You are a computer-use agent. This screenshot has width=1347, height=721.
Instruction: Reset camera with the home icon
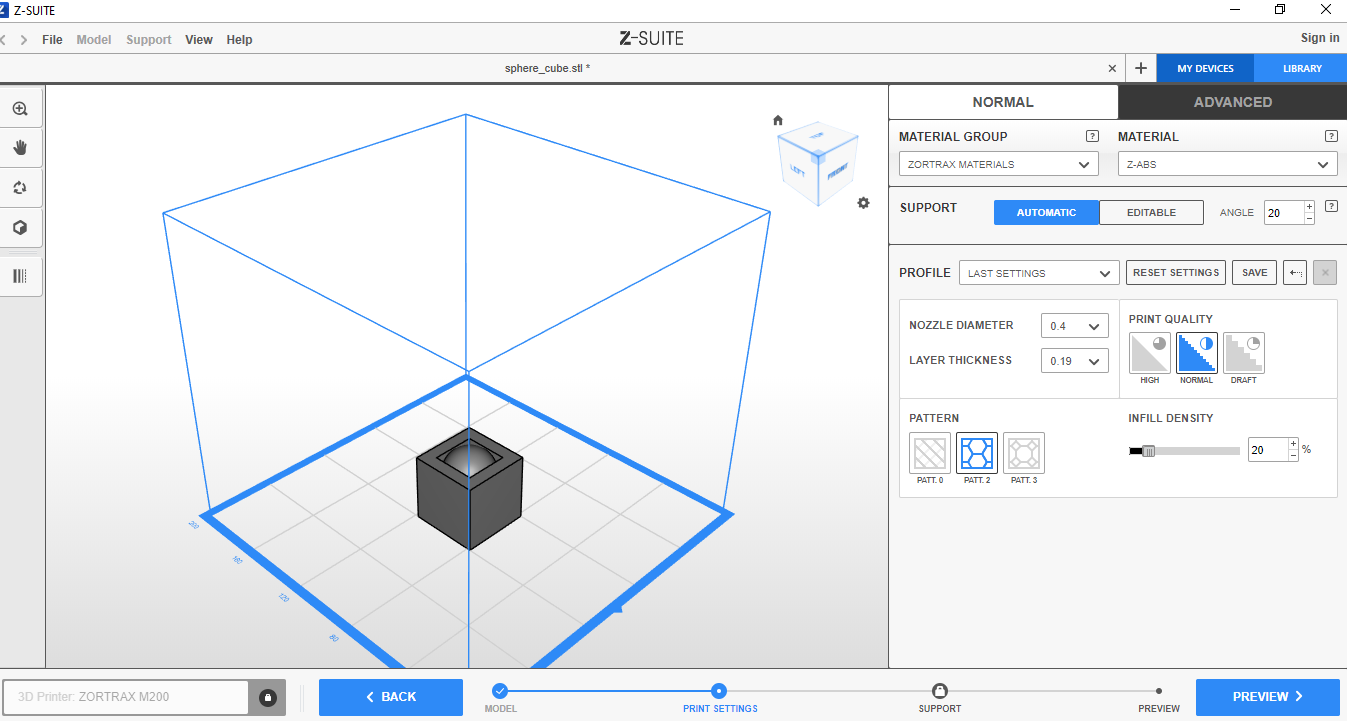click(778, 120)
